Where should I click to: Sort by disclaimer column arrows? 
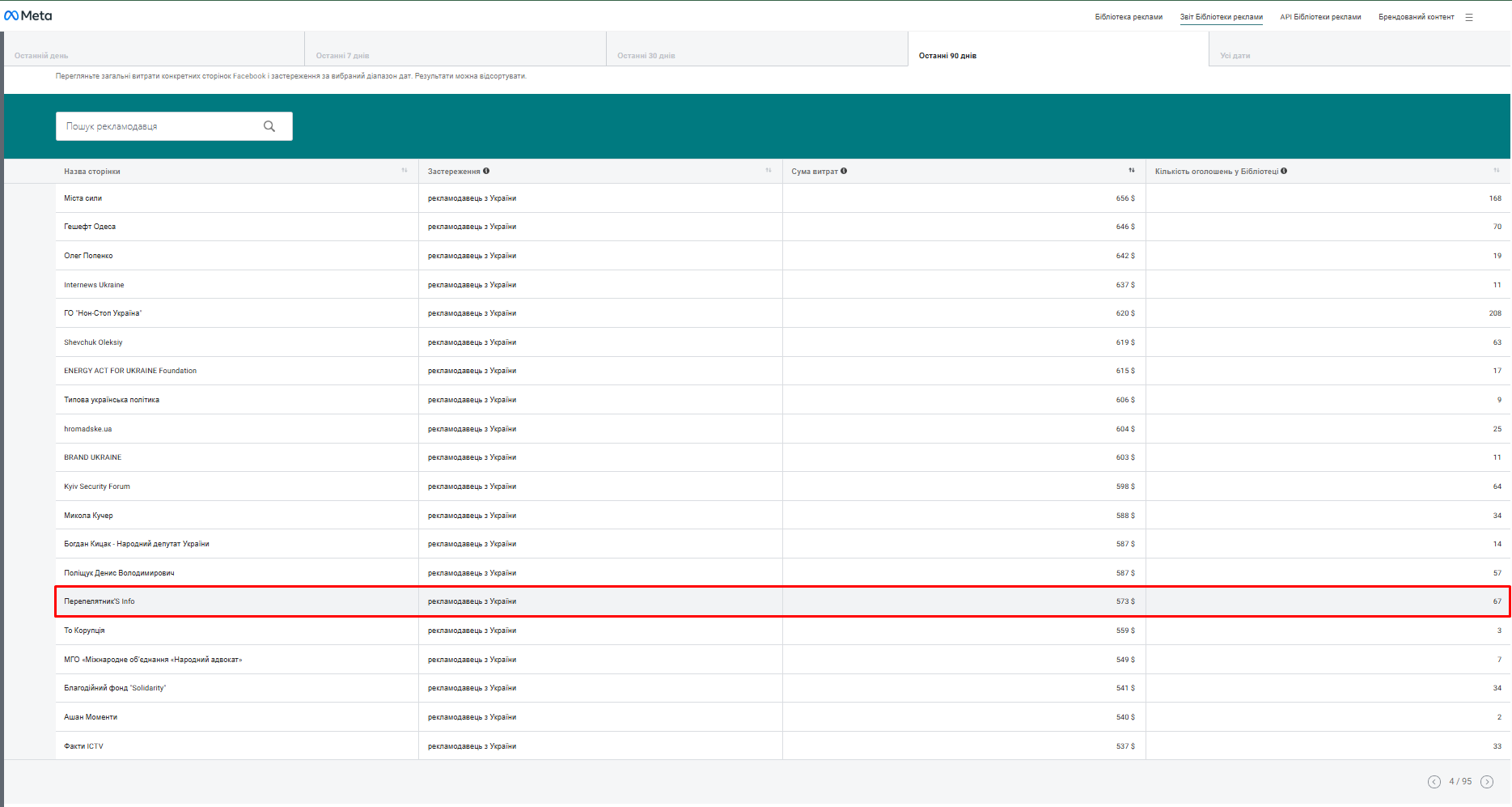(769, 171)
